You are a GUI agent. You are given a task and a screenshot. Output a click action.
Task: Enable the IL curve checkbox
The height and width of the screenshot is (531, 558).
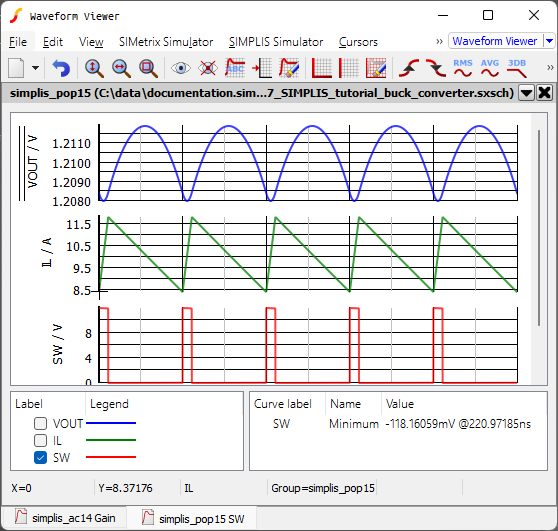point(40,440)
